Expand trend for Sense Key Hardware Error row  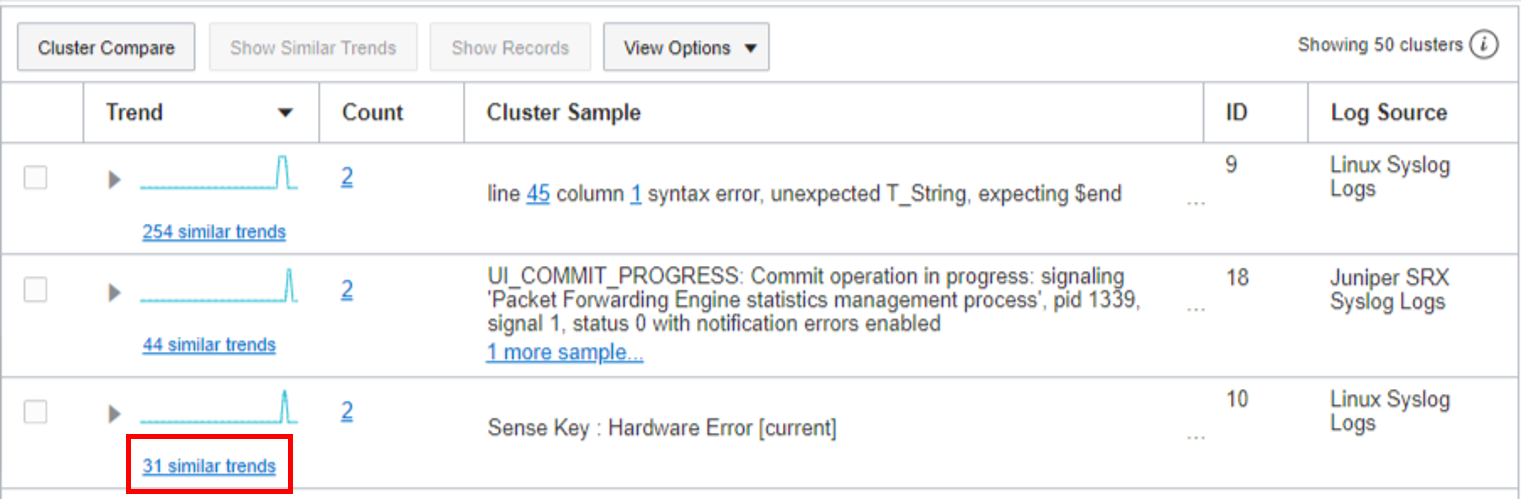point(115,413)
